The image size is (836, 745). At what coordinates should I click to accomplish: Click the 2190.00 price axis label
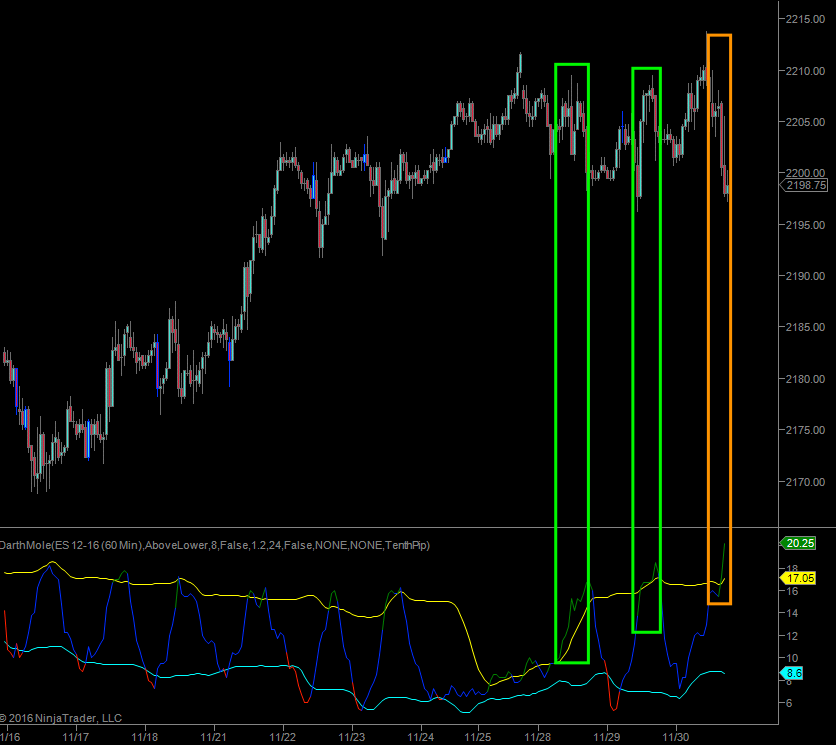tap(806, 276)
